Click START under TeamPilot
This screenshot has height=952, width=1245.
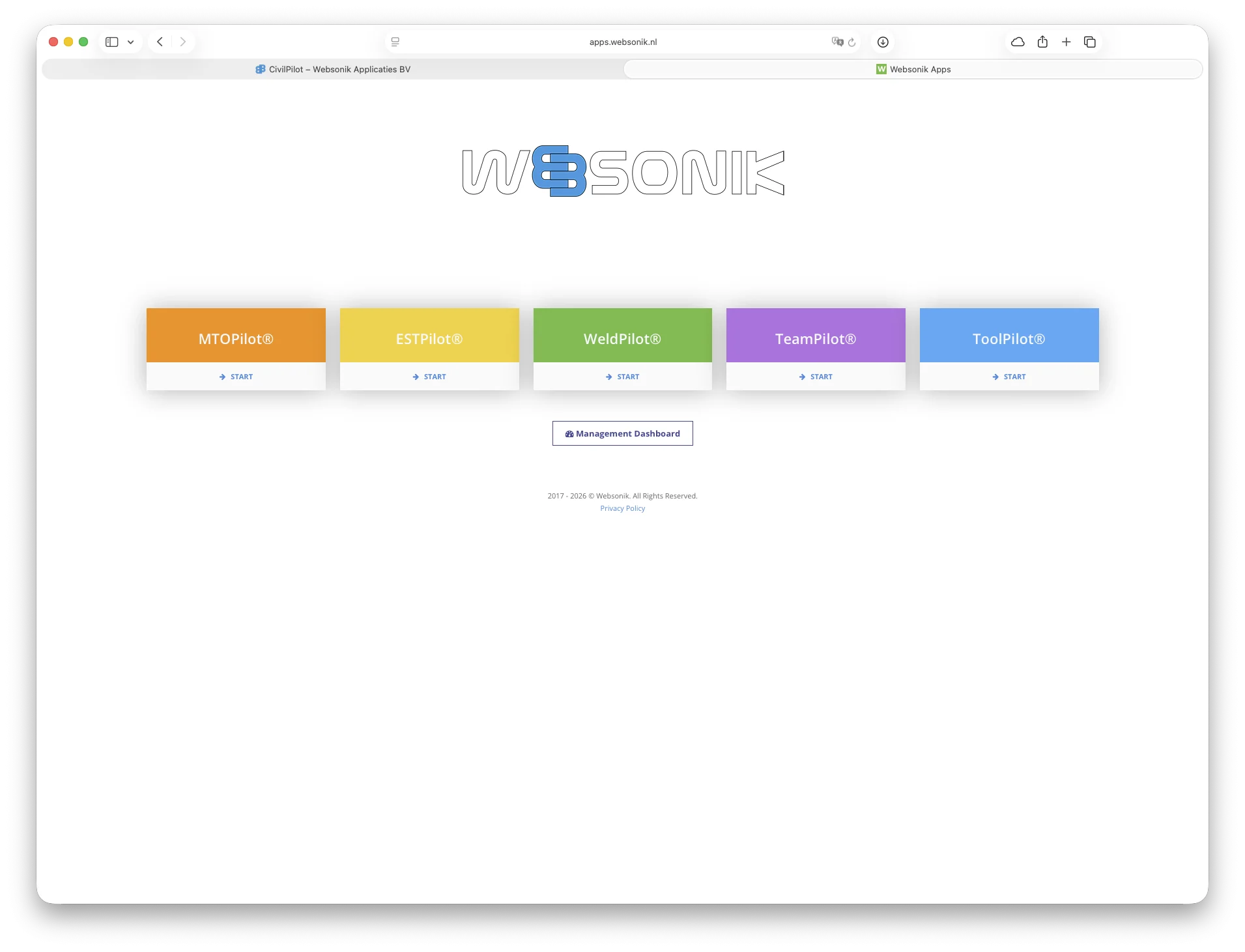point(816,377)
